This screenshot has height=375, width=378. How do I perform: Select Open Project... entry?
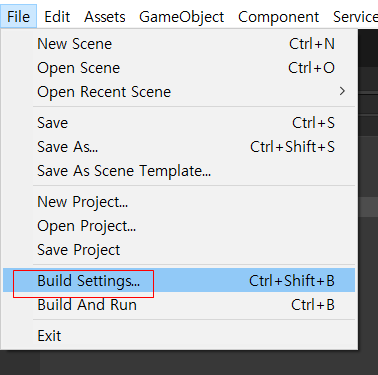pos(179,226)
